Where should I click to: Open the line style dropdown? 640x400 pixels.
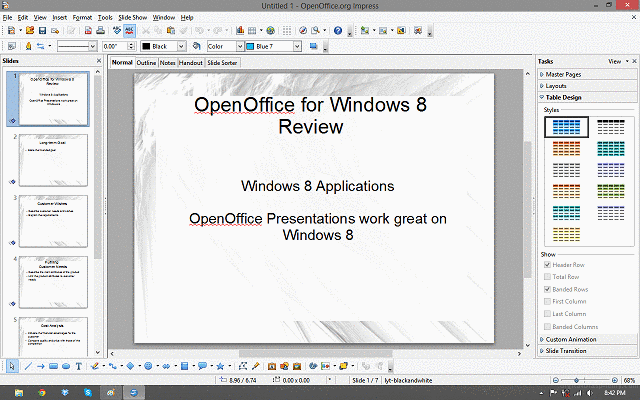[x=92, y=47]
